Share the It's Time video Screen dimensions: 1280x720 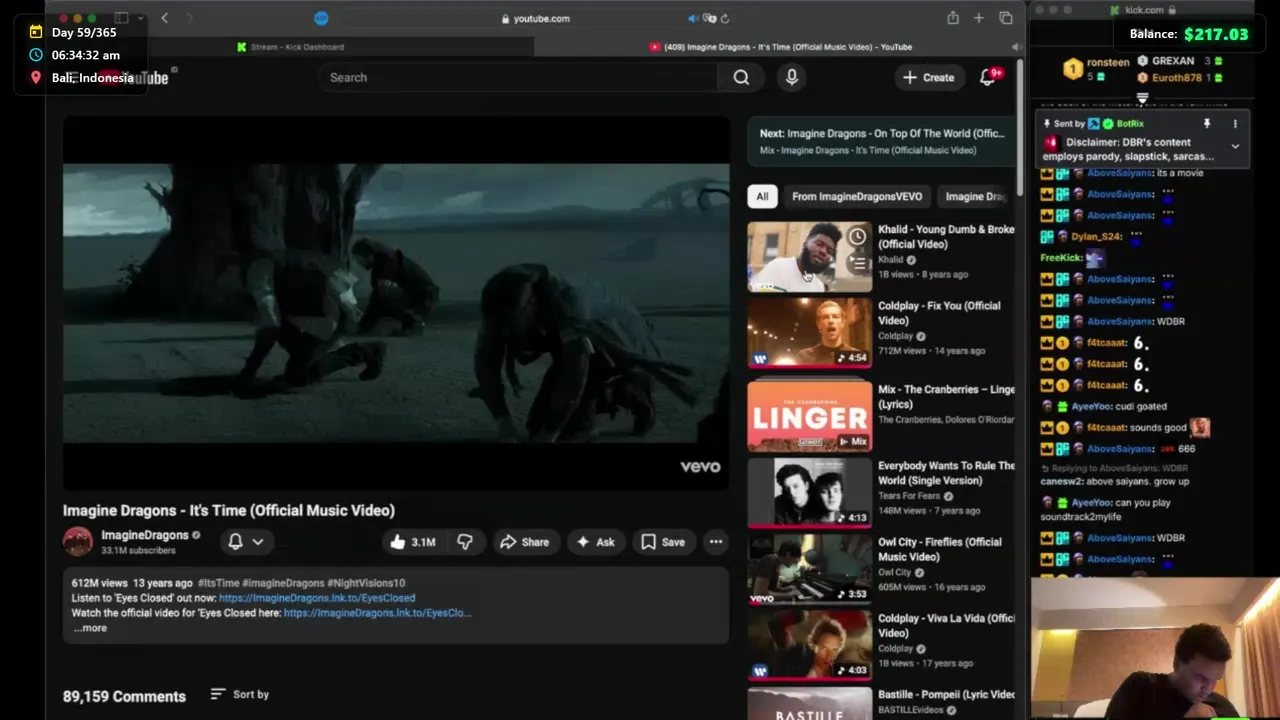coord(525,542)
